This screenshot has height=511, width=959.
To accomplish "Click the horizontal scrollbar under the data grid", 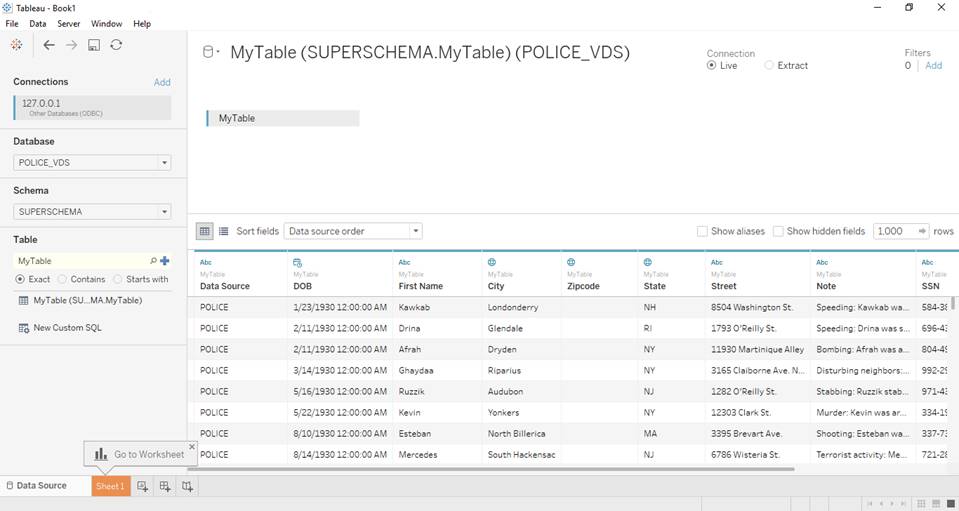I will point(490,468).
